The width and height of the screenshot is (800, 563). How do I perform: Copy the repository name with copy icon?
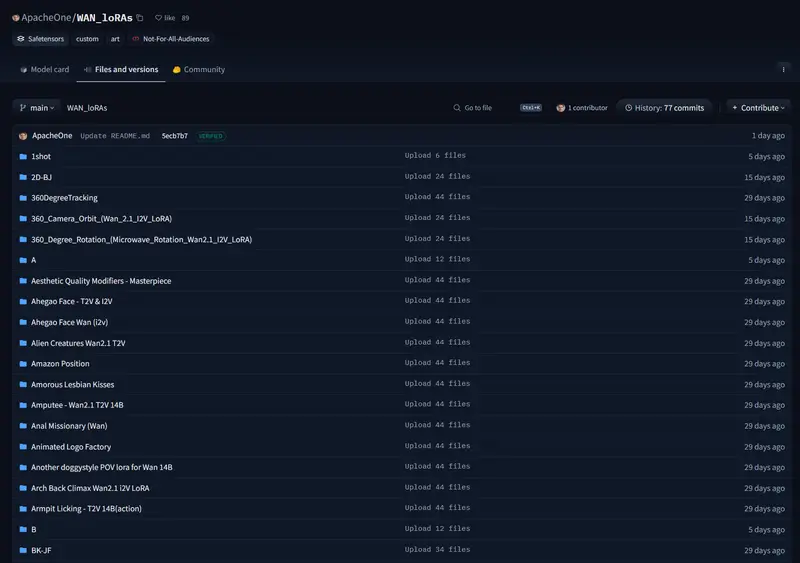pyautogui.click(x=140, y=18)
